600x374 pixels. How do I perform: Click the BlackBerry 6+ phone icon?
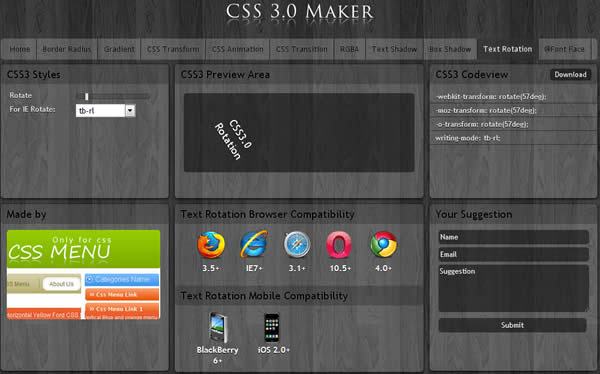(218, 328)
